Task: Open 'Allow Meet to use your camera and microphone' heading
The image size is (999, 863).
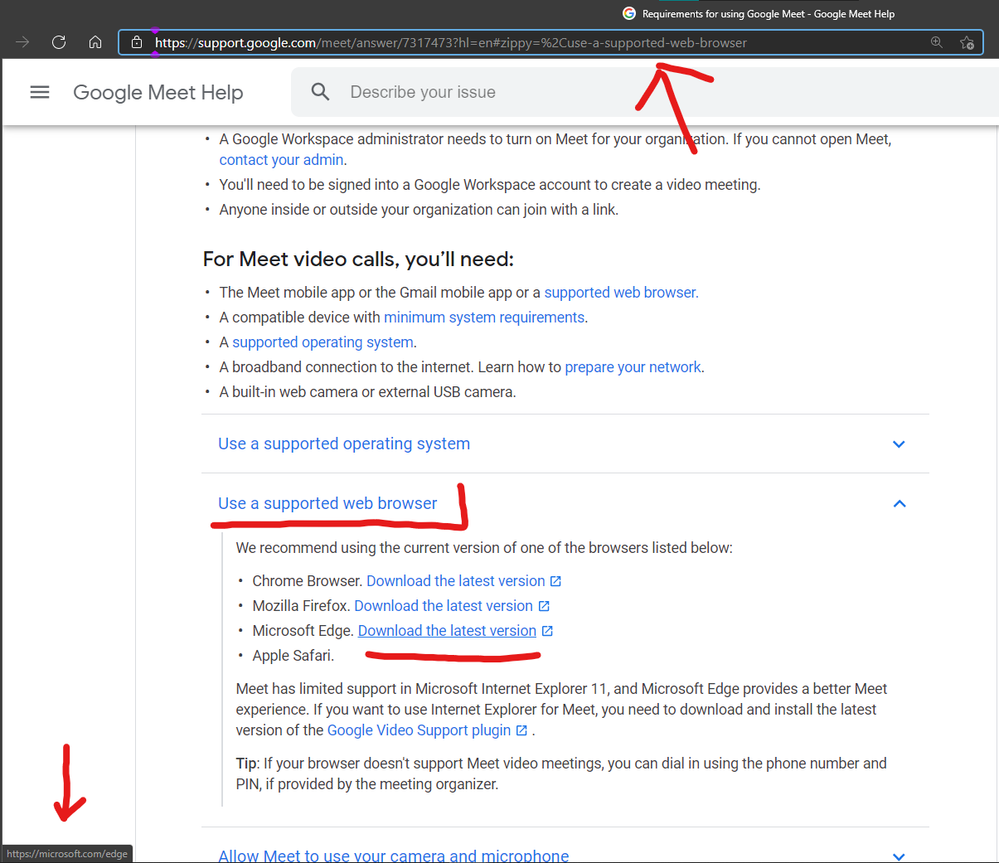Action: (393, 855)
